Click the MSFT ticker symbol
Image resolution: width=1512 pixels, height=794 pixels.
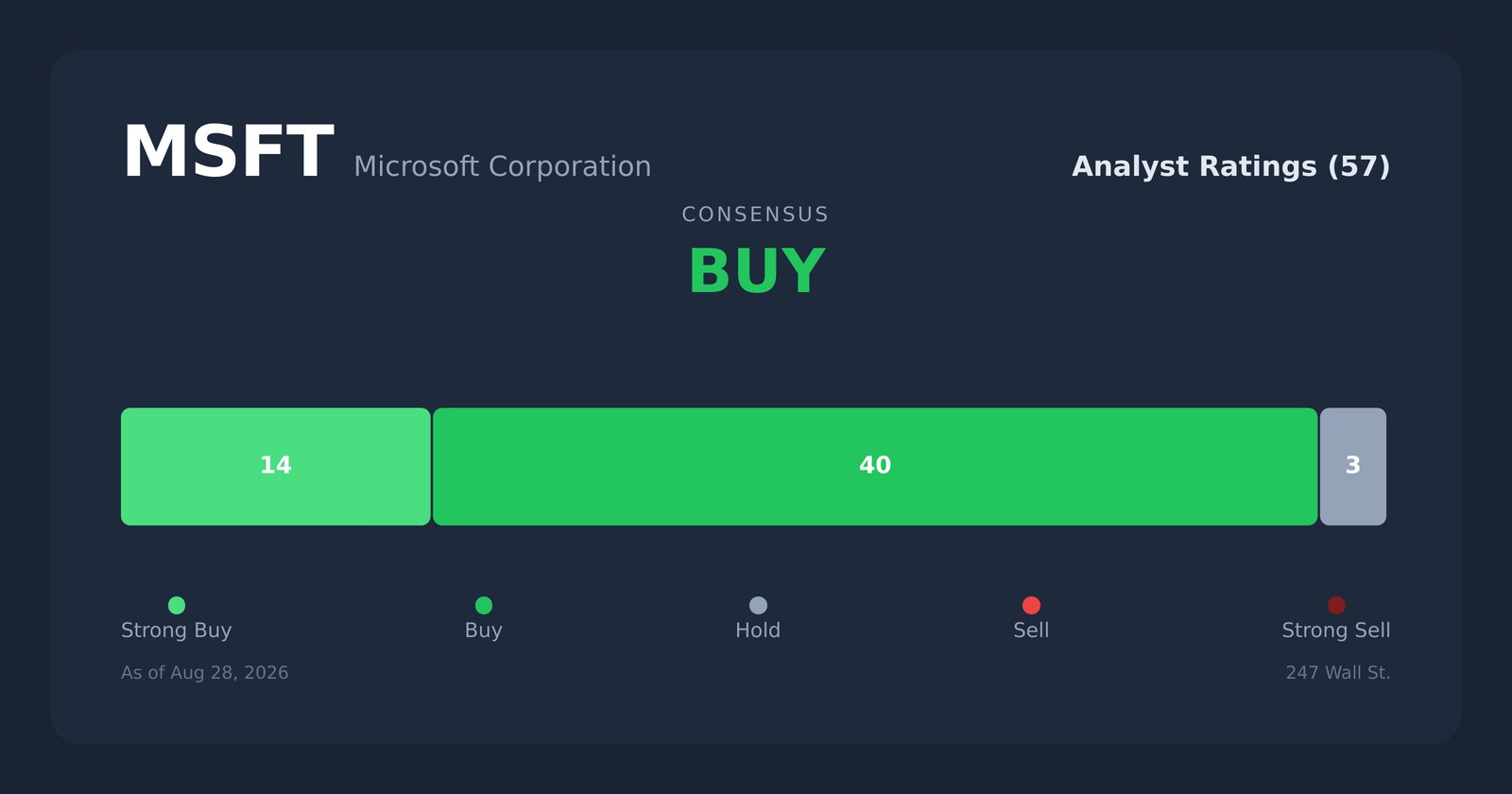tap(228, 153)
